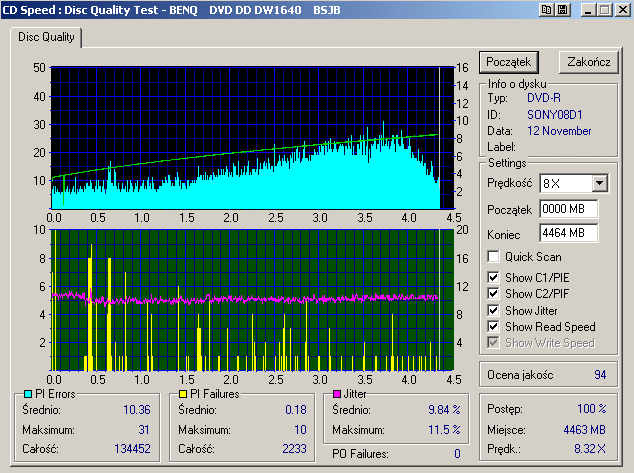Click PI Failures total 2233
Image resolution: width=634 pixels, height=473 pixels.
click(294, 449)
